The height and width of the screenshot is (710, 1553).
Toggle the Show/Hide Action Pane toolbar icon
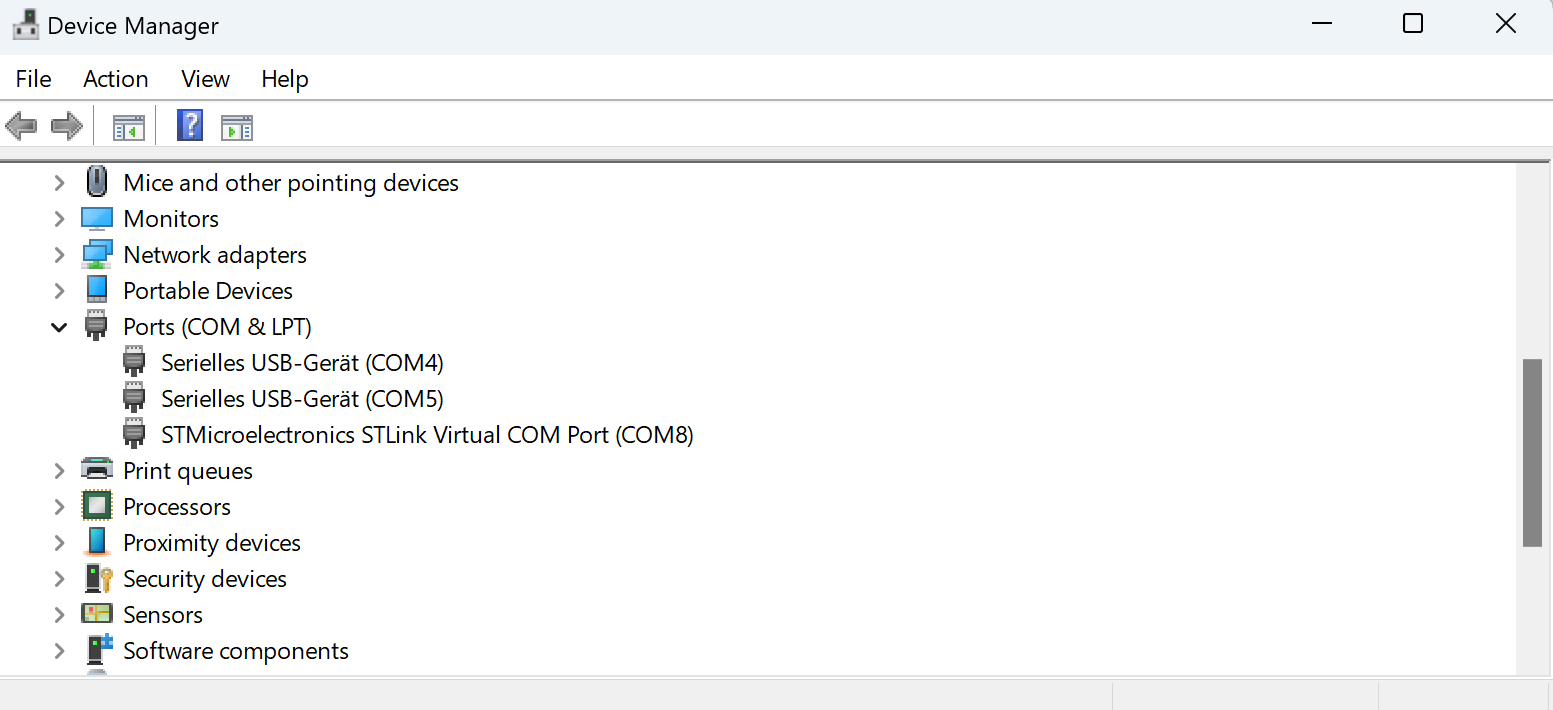coord(237,125)
